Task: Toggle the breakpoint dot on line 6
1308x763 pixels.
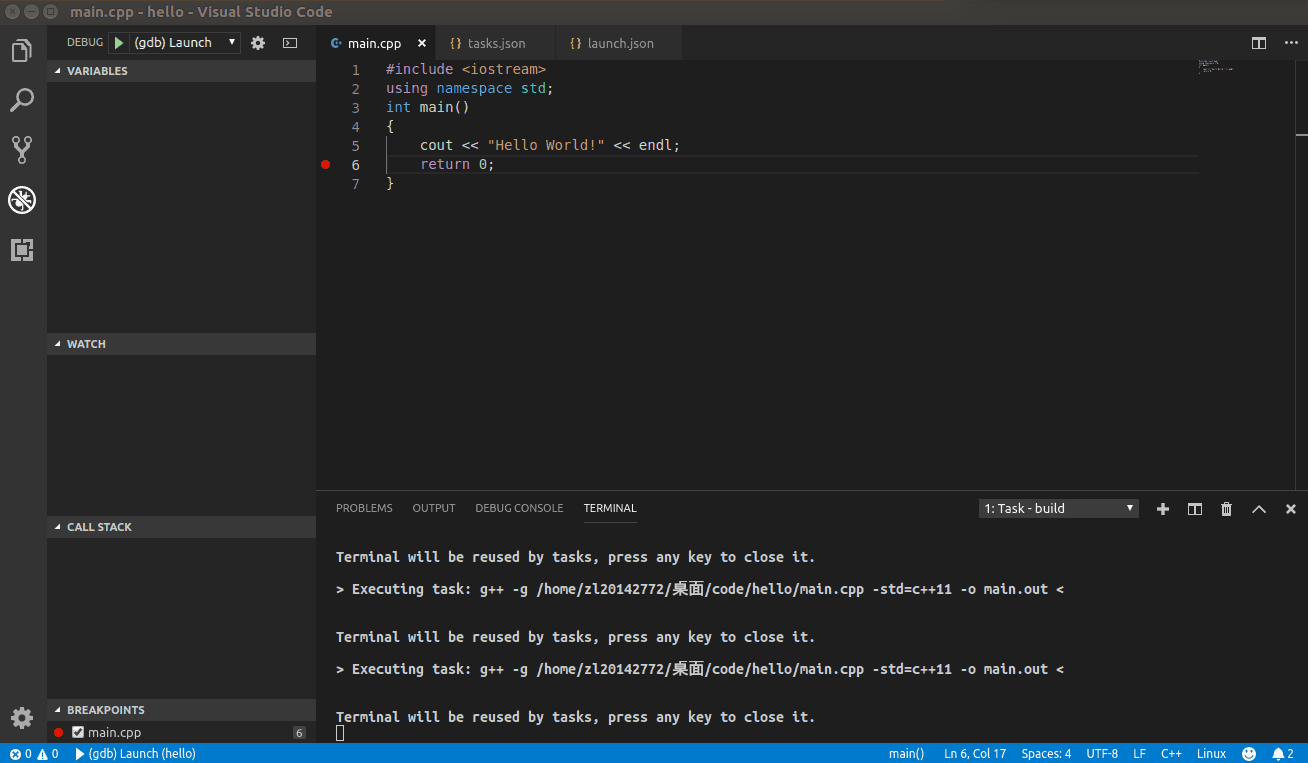Action: 325,165
